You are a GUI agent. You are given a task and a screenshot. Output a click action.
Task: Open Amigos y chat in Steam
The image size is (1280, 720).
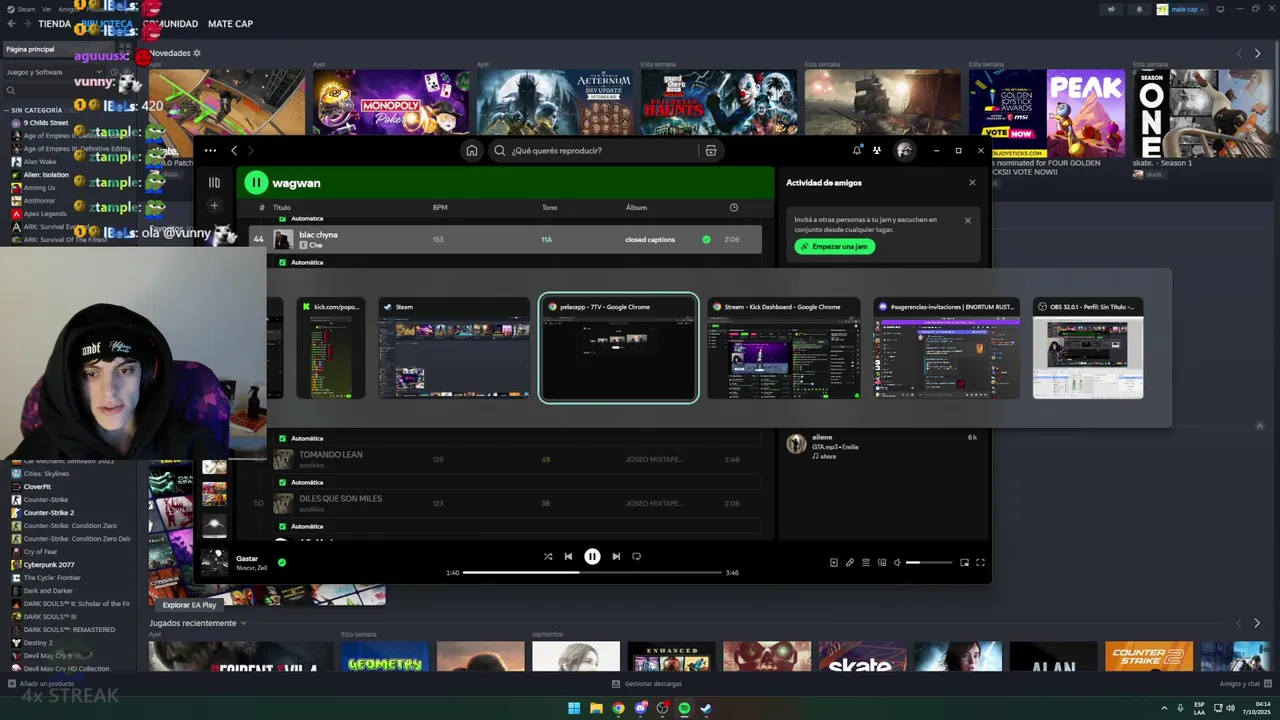1245,684
